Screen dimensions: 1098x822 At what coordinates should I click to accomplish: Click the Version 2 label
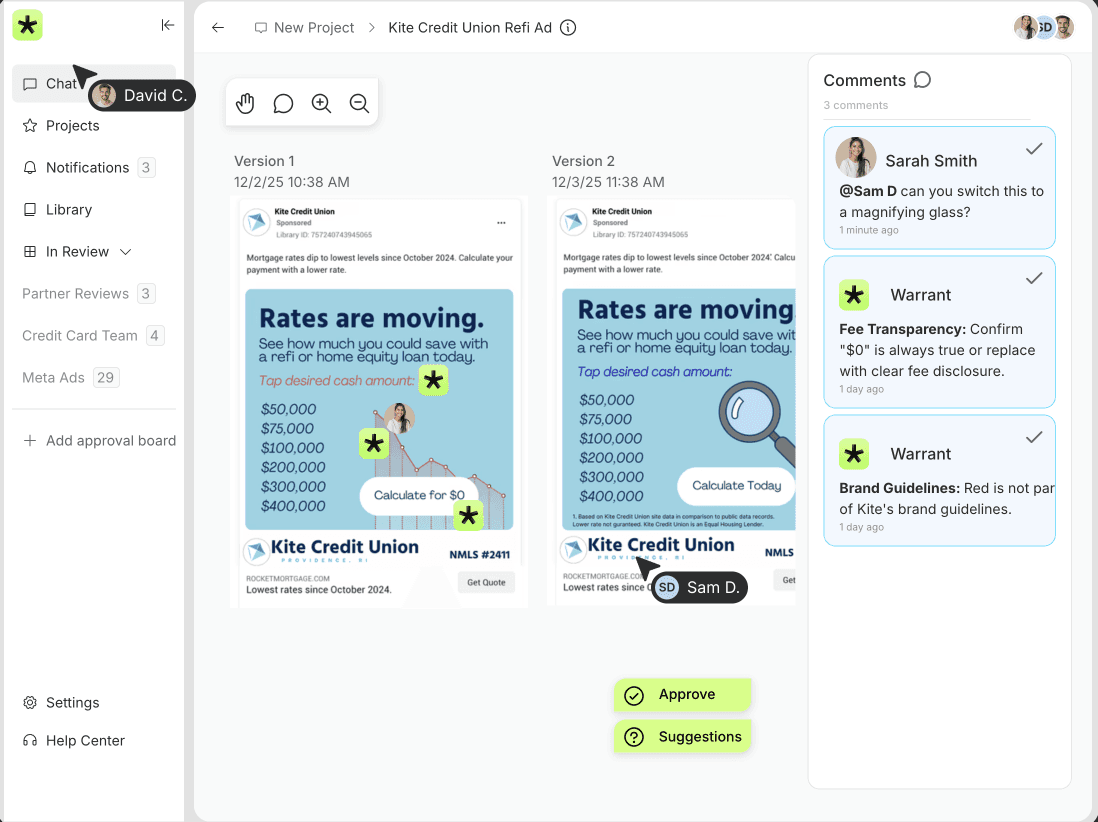pyautogui.click(x=583, y=161)
